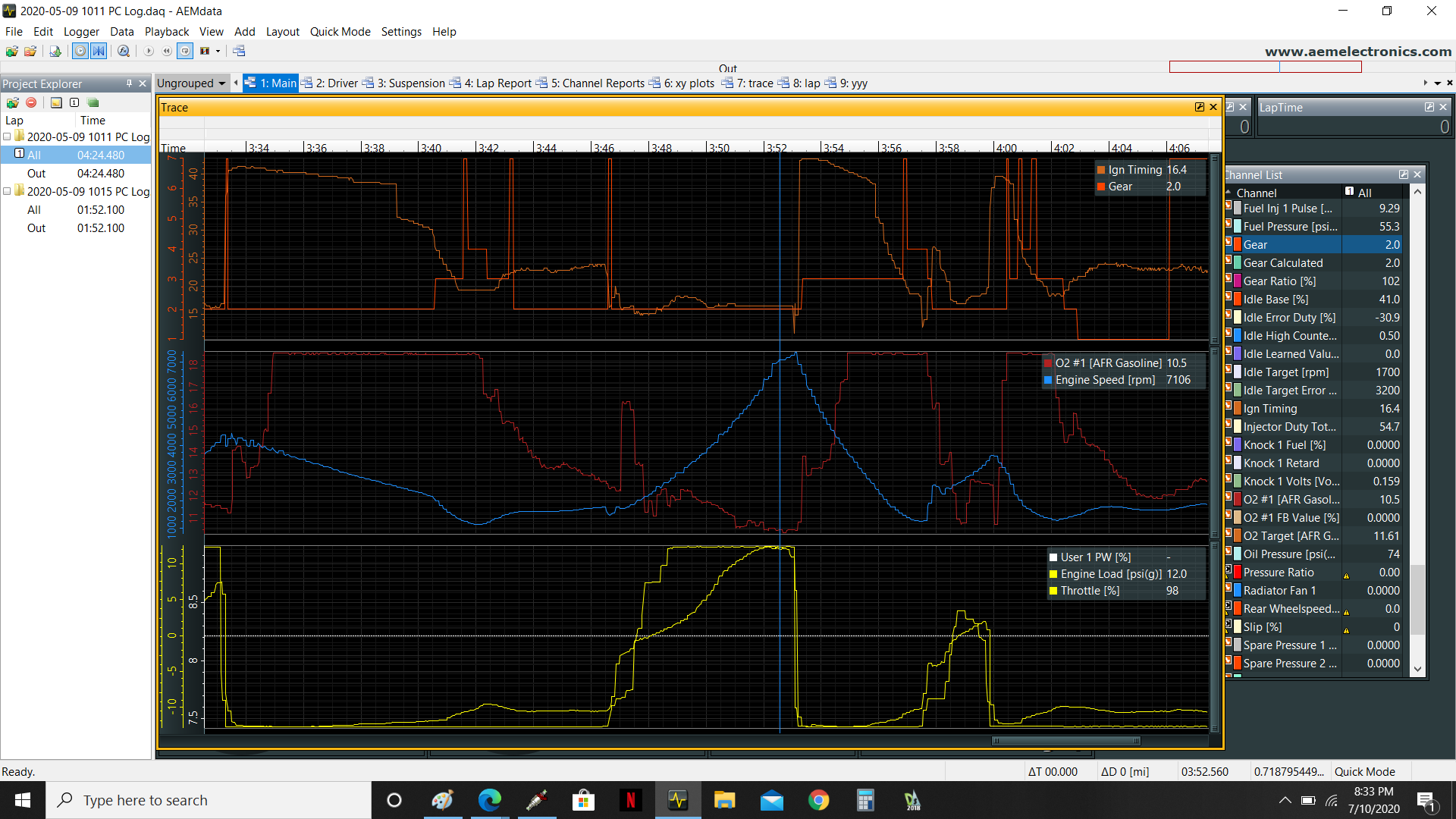This screenshot has width=1456, height=819.
Task: Click the Channel column sort arrow
Action: click(x=1228, y=193)
